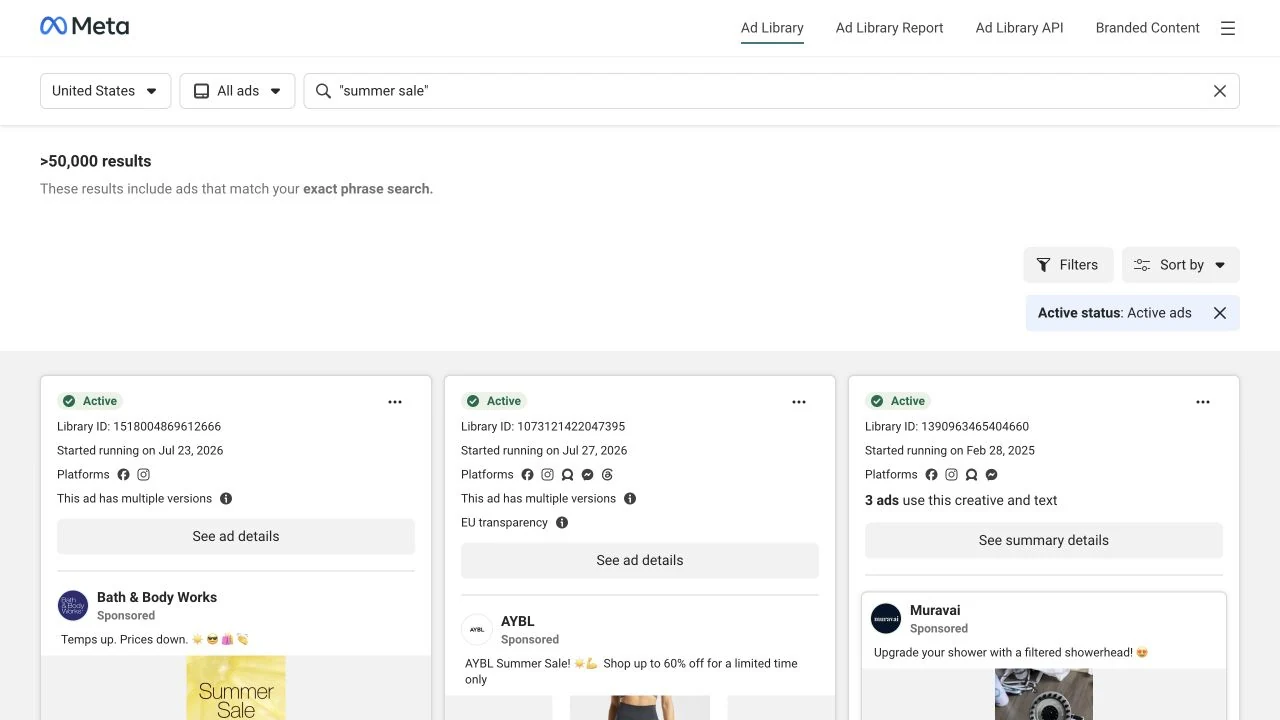Click "Started running on Feb 28, 2025" text
The height and width of the screenshot is (720, 1280).
point(950,451)
